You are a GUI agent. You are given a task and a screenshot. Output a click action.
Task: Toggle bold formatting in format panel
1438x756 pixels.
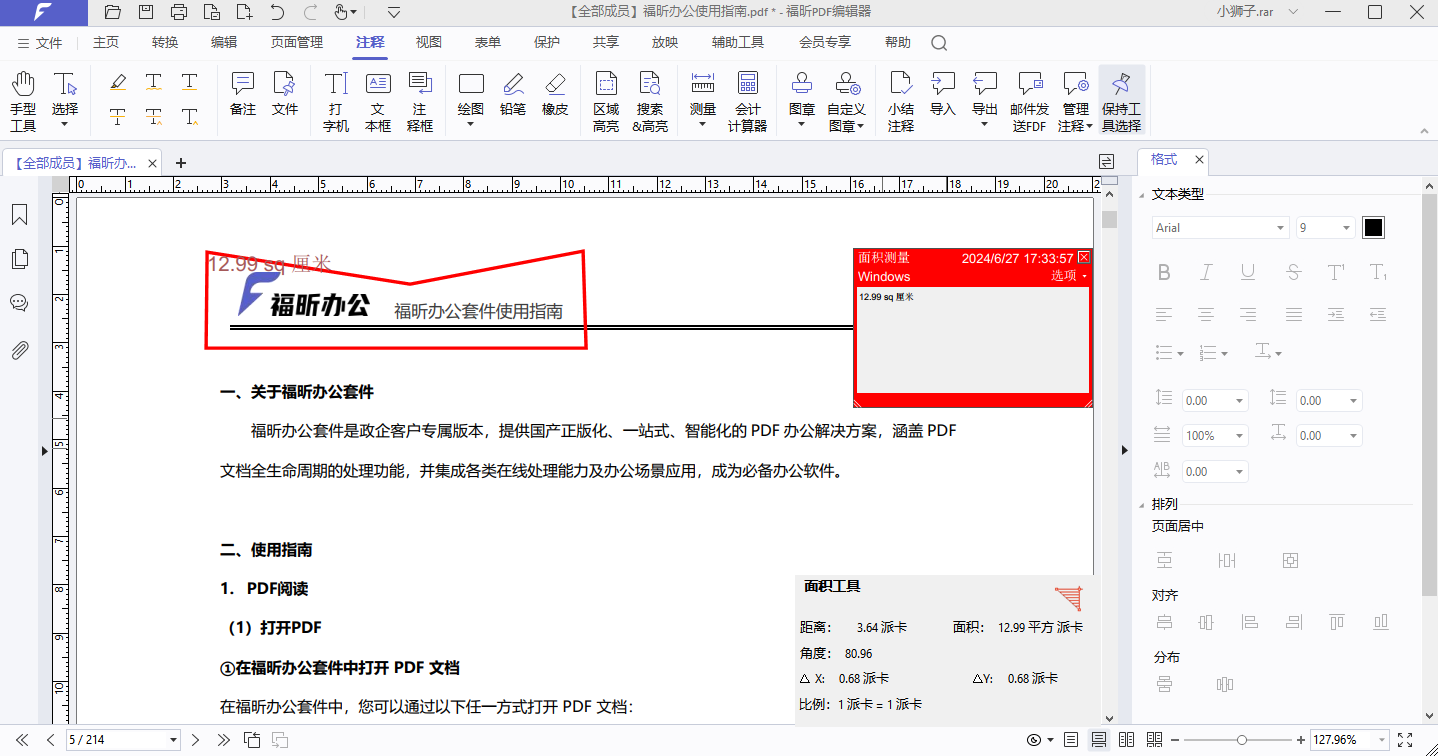tap(1163, 272)
